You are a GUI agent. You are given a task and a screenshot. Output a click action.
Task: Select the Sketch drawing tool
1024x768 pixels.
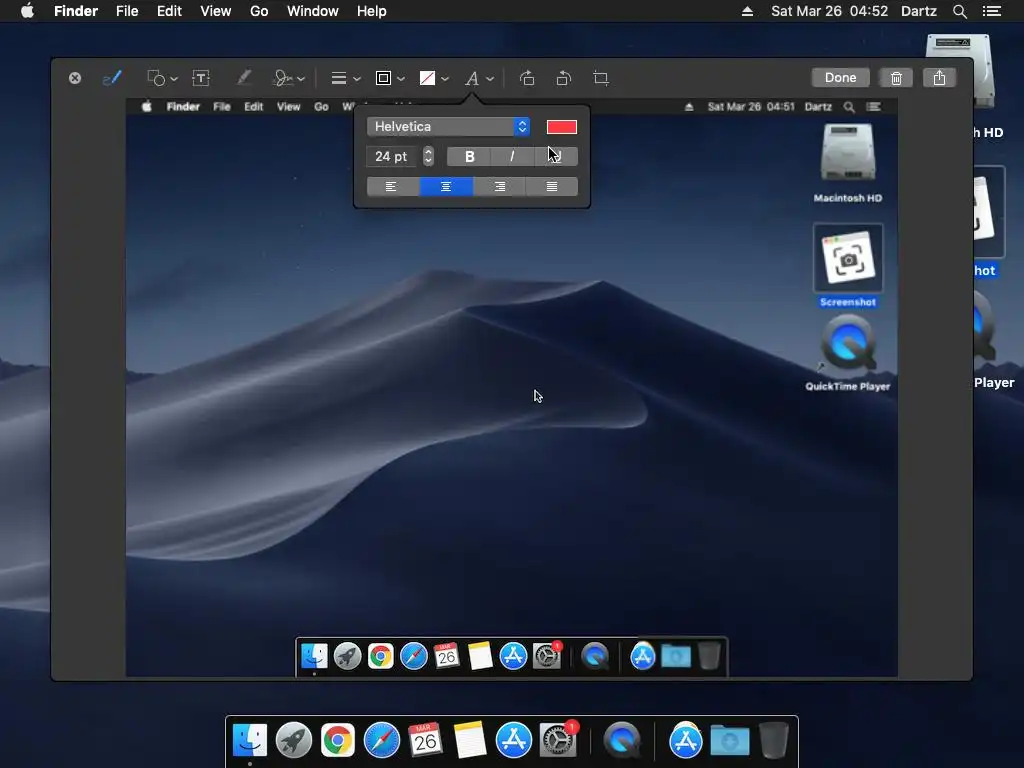(112, 78)
